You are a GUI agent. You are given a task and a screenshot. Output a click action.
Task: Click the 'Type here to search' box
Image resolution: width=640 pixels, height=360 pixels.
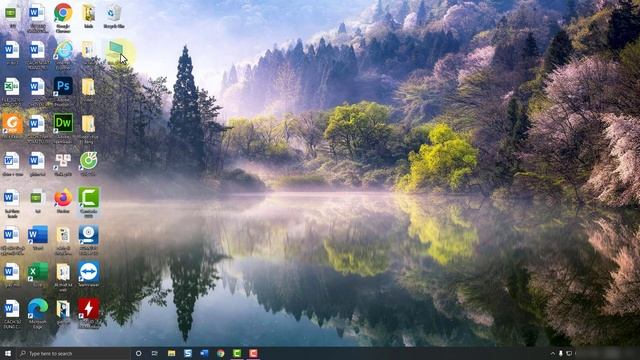pyautogui.click(x=73, y=353)
